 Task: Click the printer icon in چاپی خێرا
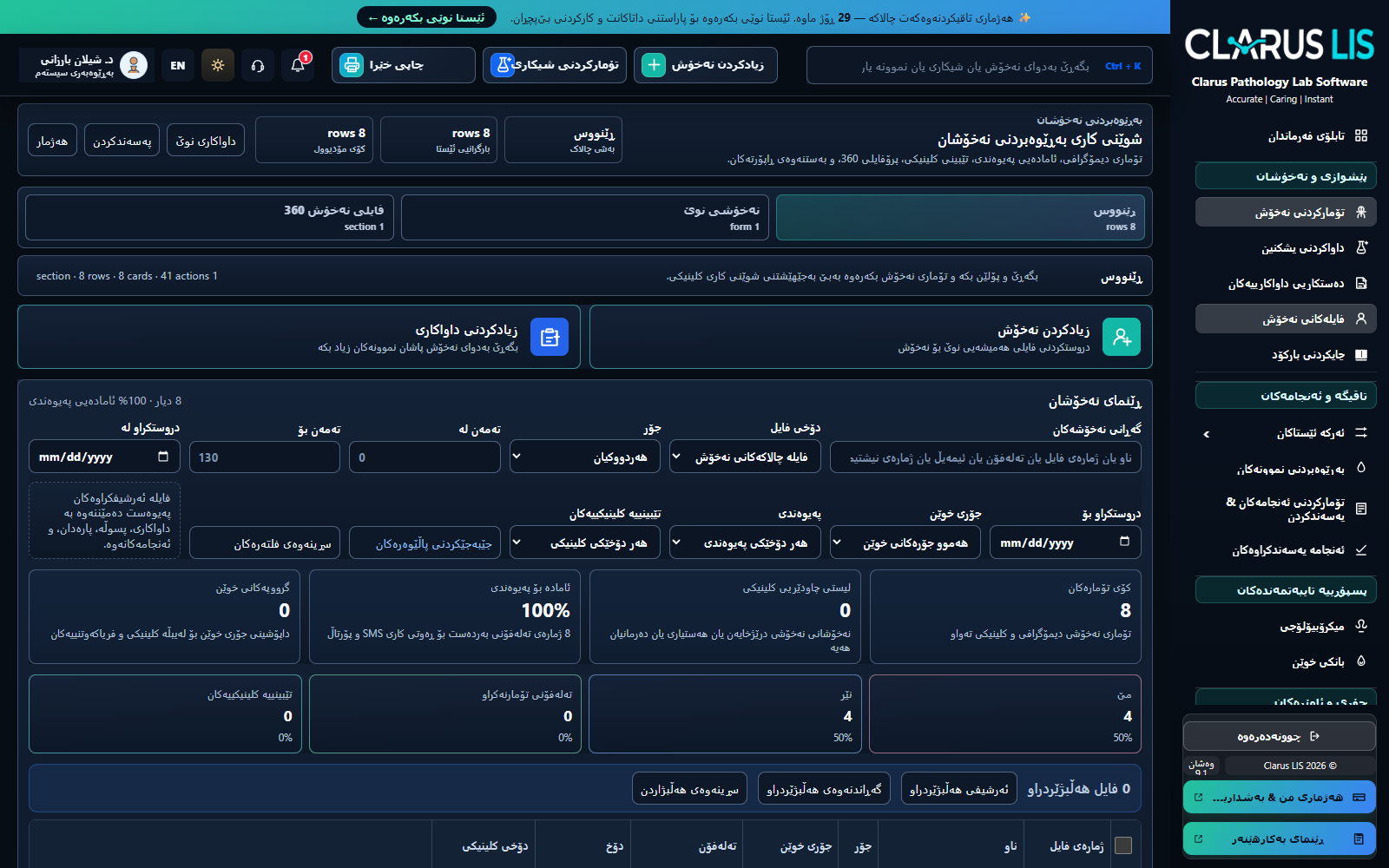(x=352, y=65)
